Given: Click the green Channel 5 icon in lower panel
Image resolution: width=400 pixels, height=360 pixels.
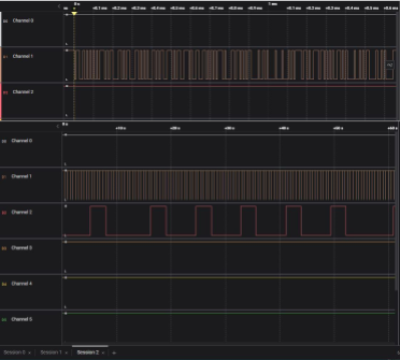Looking at the screenshot, I should (x=4, y=320).
